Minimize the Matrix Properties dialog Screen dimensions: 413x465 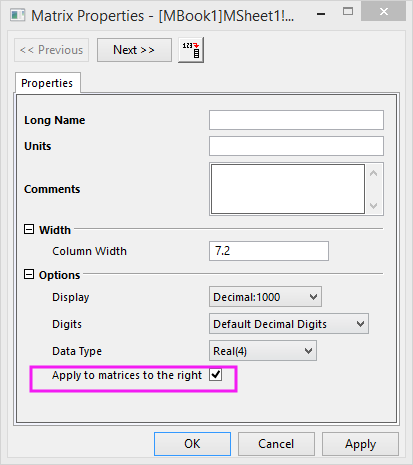tap(321, 14)
